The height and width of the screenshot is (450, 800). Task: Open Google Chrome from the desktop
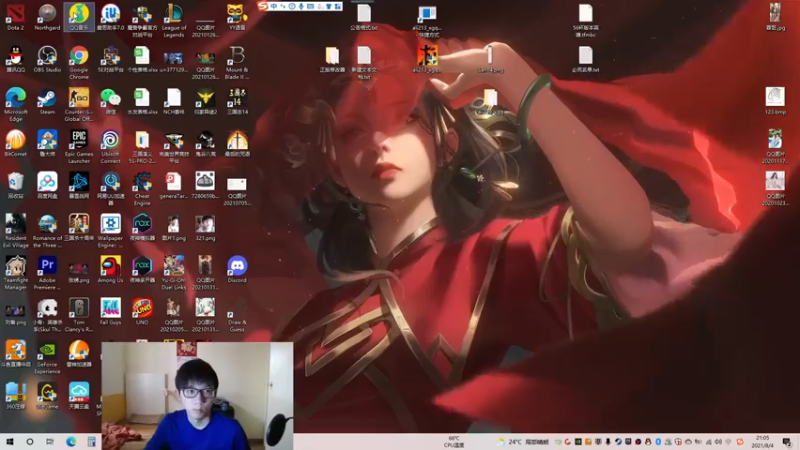pos(79,63)
